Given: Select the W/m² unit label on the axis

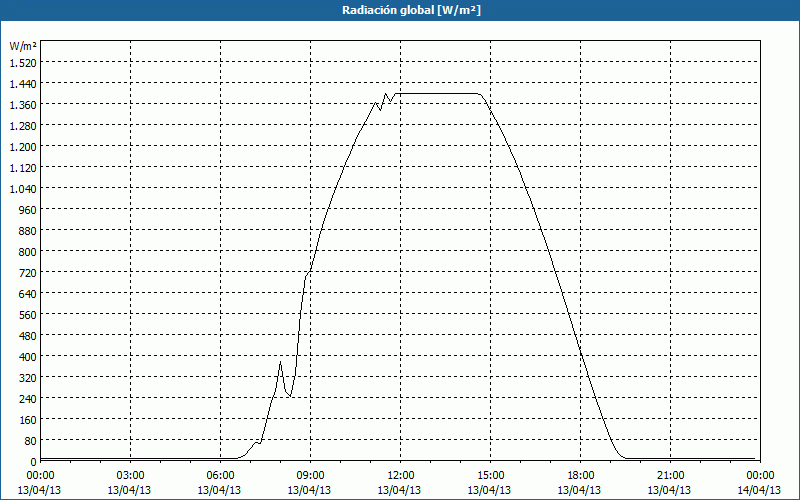Looking at the screenshot, I should pos(23,46).
